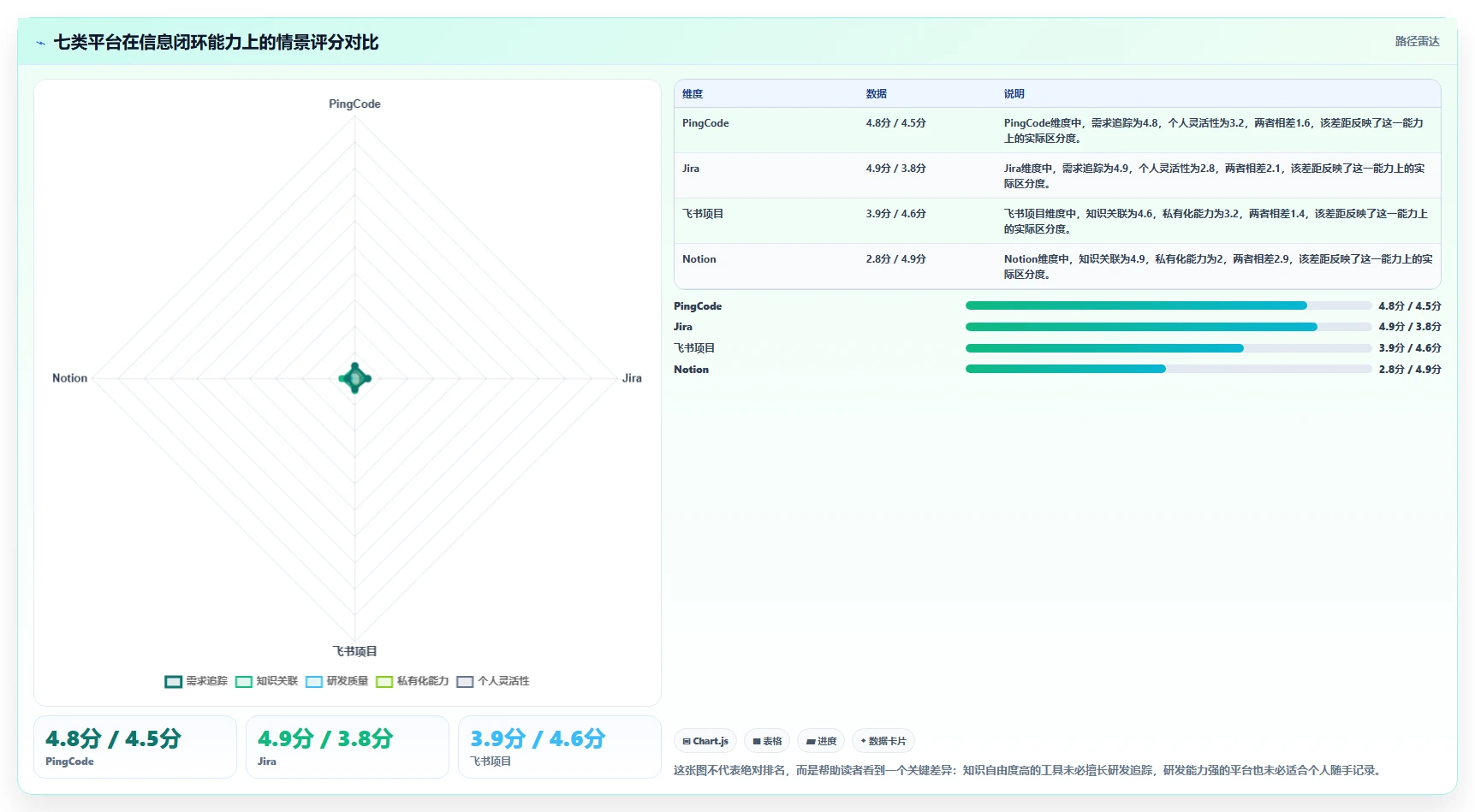1475x812 pixels.
Task: Click the 4.9分 / 3.8分 value next to Jira bar
Action: (1409, 327)
